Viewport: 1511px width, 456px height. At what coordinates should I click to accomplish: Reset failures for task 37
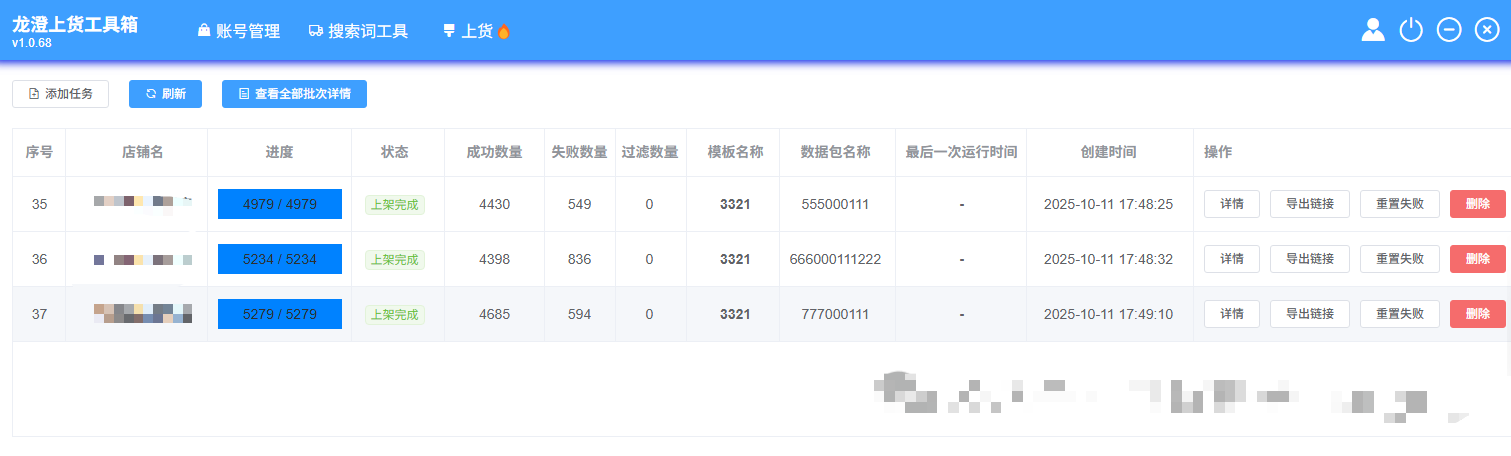[1400, 314]
